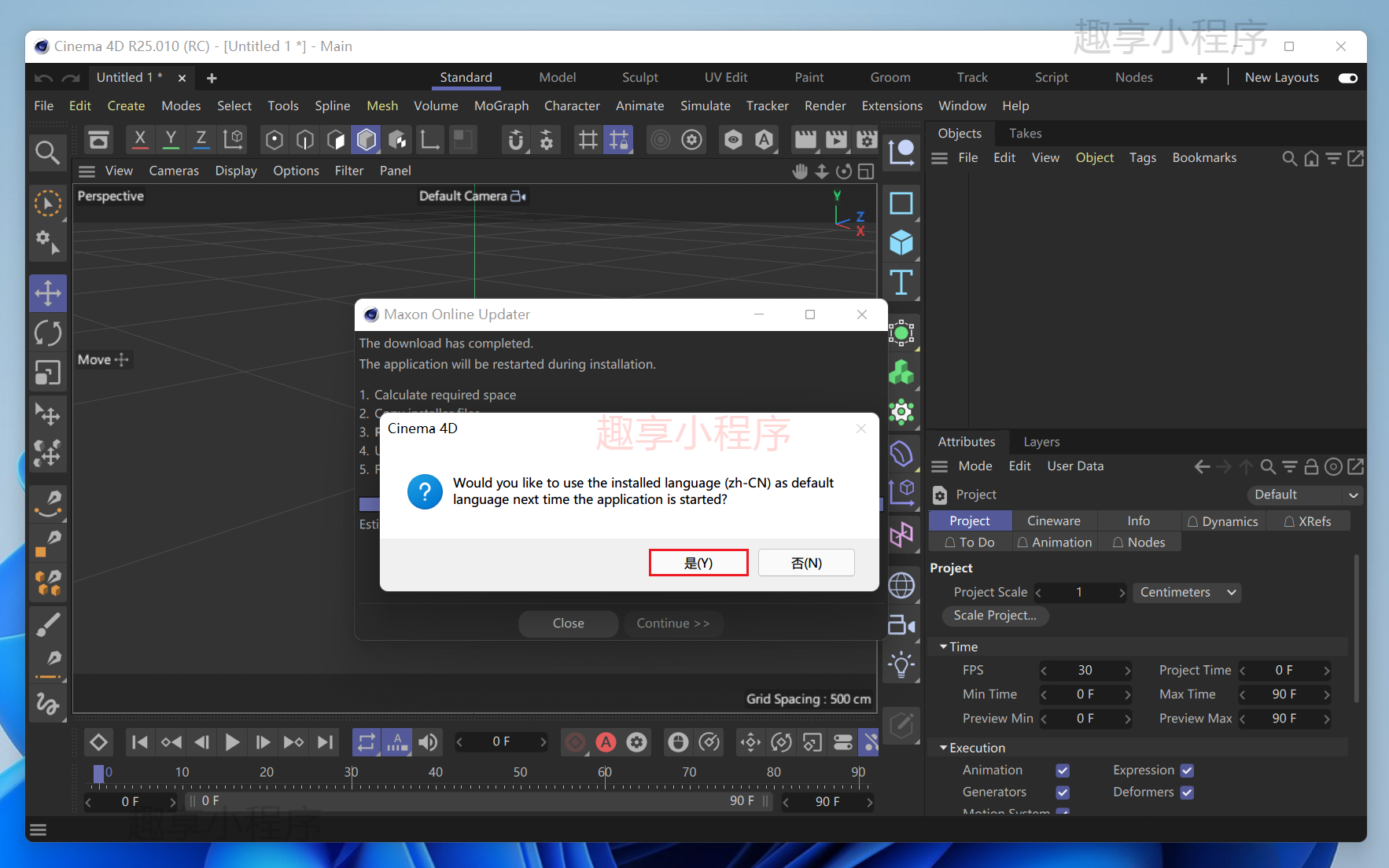Increase Max Time value arrow
Image resolution: width=1389 pixels, height=868 pixels.
[x=1327, y=695]
